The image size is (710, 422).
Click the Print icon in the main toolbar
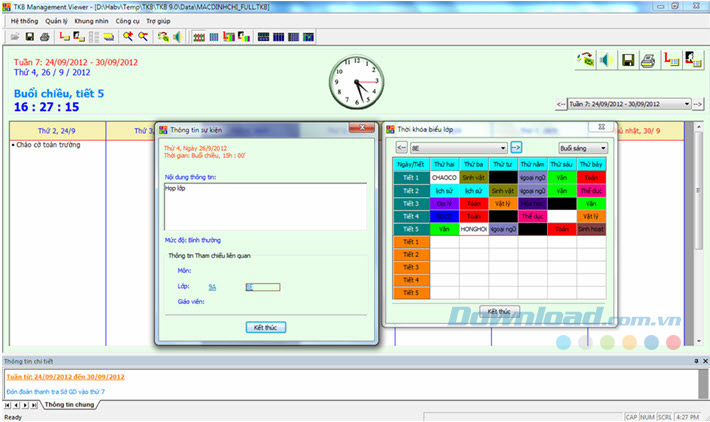pyautogui.click(x=44, y=37)
